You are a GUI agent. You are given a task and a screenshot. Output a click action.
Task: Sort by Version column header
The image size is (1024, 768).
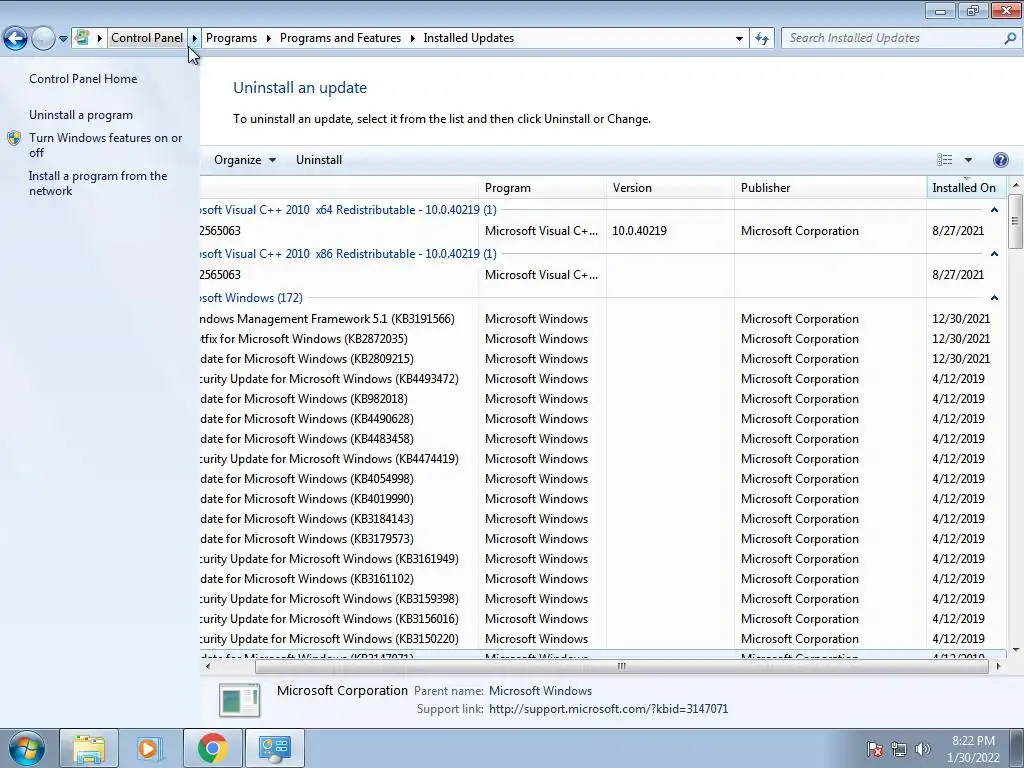click(x=670, y=188)
